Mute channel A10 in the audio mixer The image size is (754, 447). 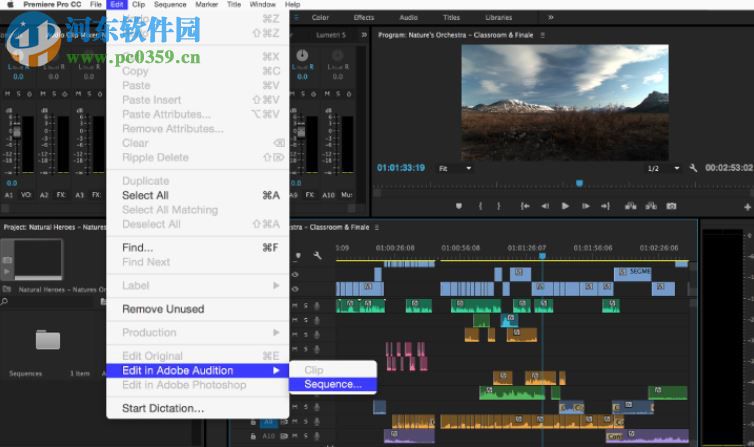tap(327, 94)
